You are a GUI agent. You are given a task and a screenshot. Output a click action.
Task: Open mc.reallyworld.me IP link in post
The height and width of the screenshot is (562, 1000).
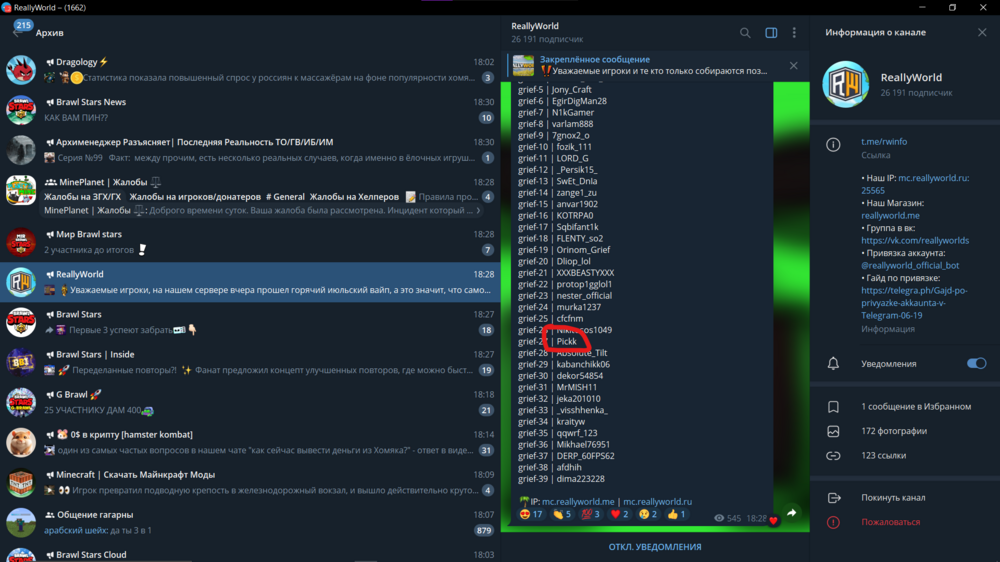(578, 501)
